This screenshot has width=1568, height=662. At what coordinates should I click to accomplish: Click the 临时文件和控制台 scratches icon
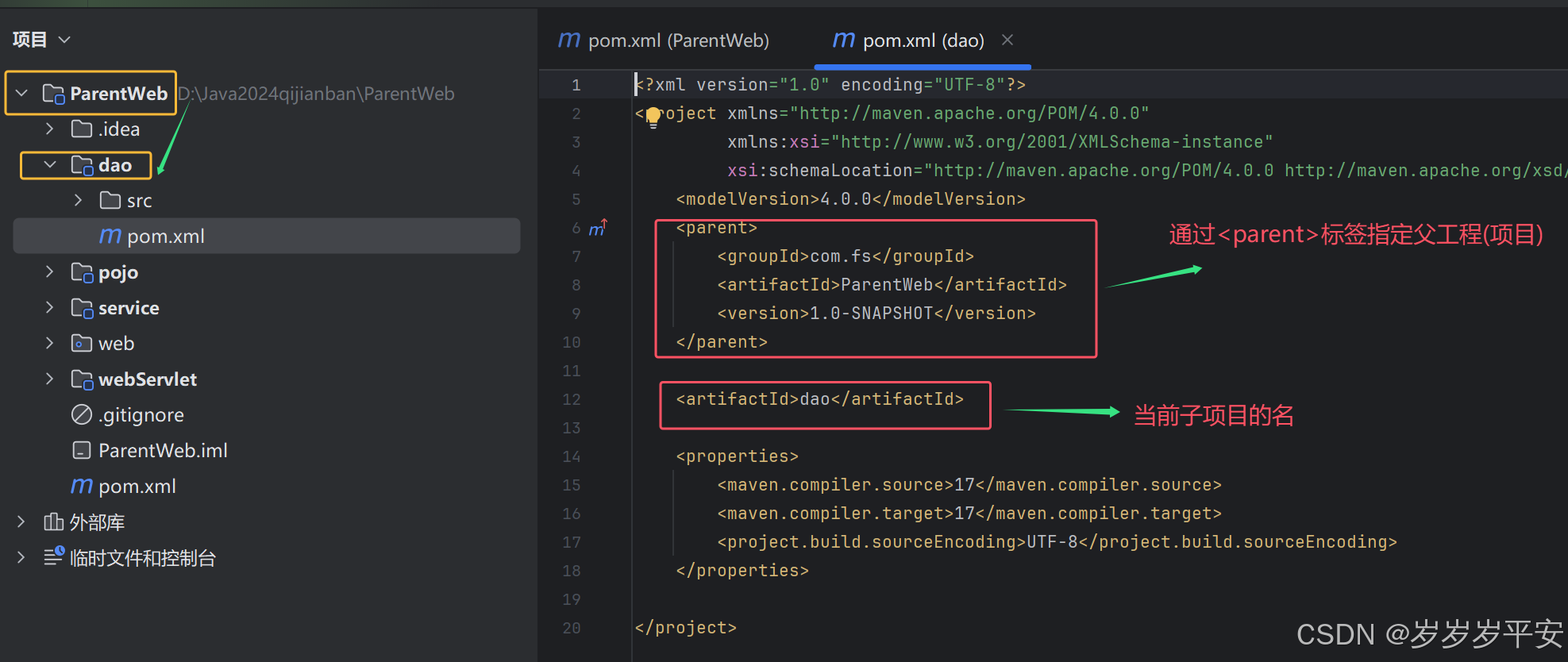pyautogui.click(x=54, y=556)
